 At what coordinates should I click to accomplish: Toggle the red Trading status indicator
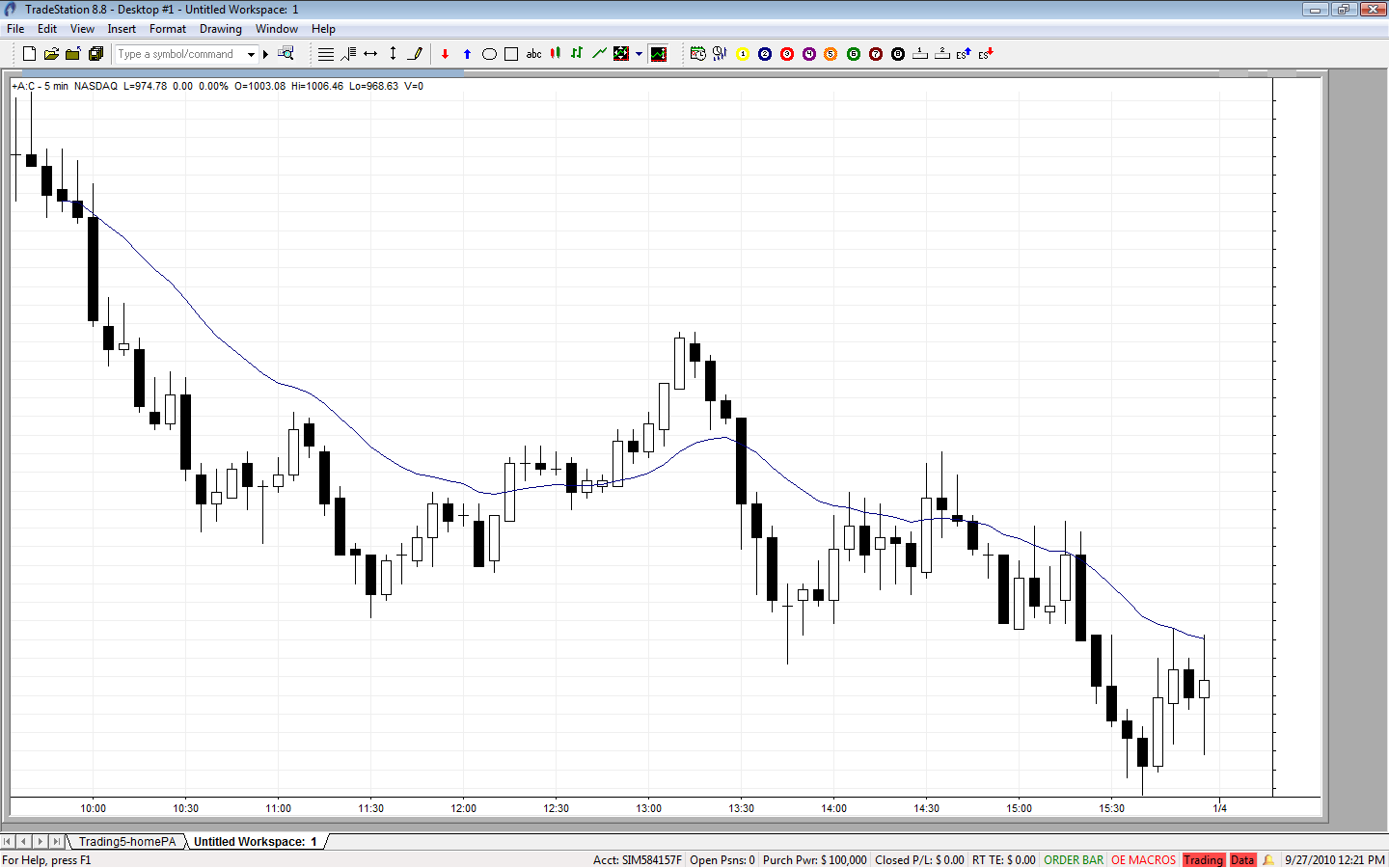1203,860
